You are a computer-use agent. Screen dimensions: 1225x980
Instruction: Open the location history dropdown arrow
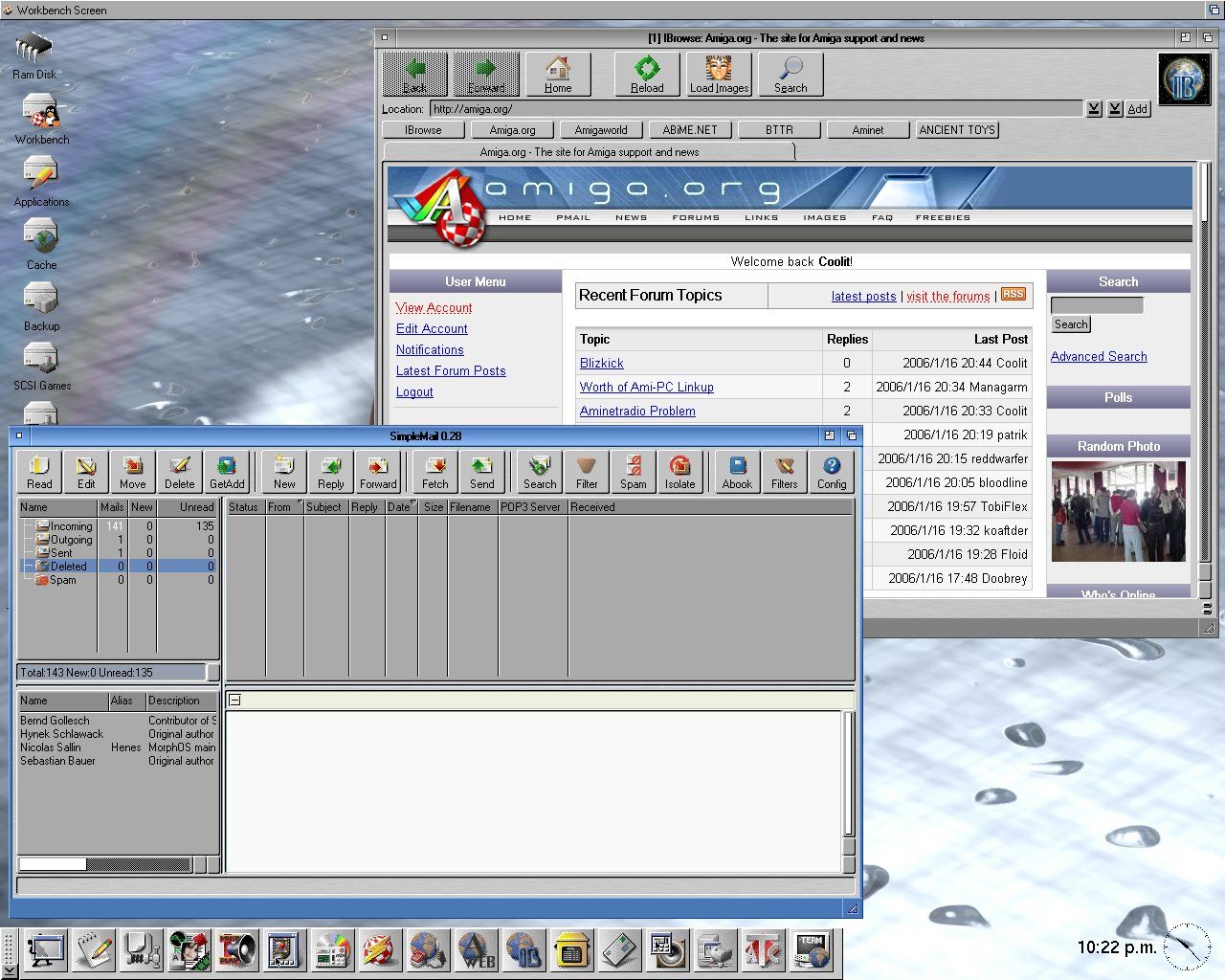1094,109
